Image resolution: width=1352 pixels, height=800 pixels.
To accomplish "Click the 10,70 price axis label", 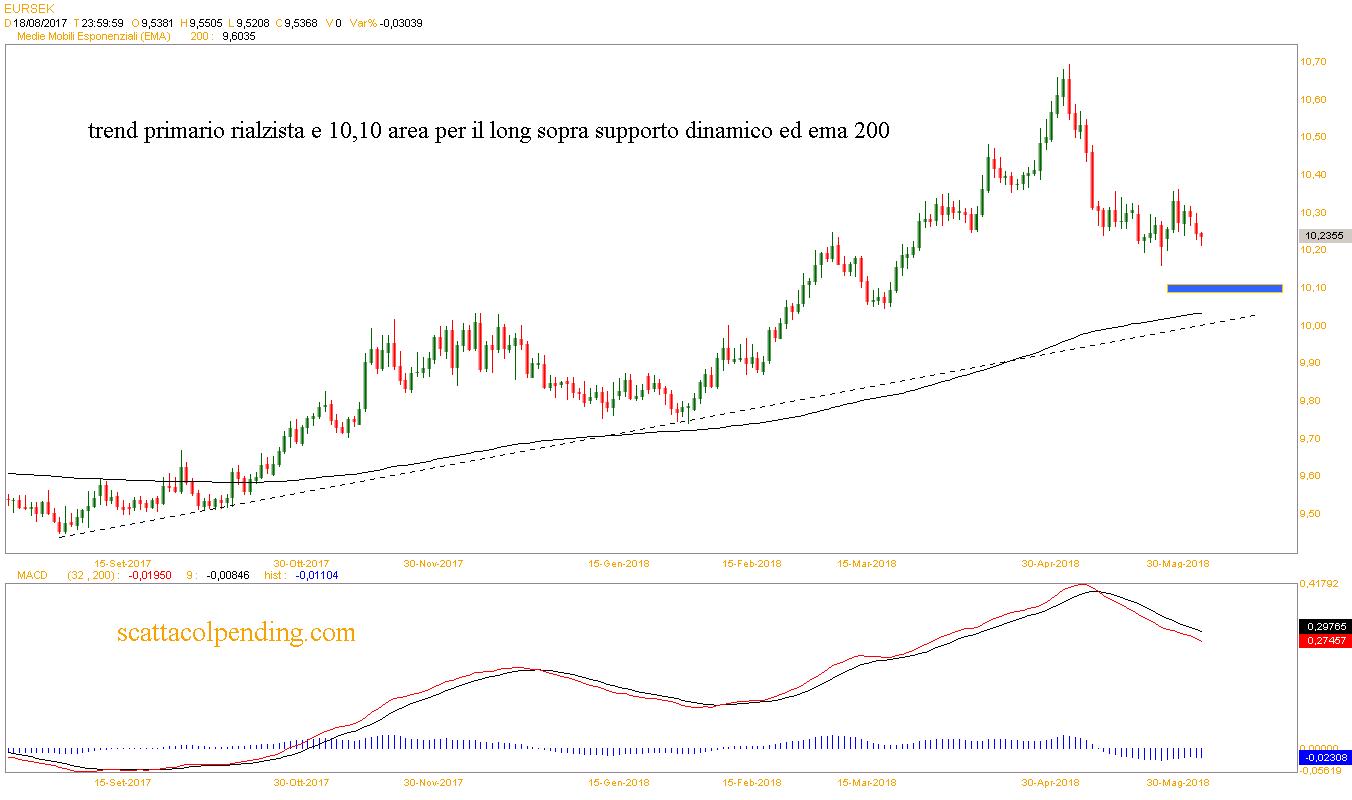I will click(x=1312, y=62).
